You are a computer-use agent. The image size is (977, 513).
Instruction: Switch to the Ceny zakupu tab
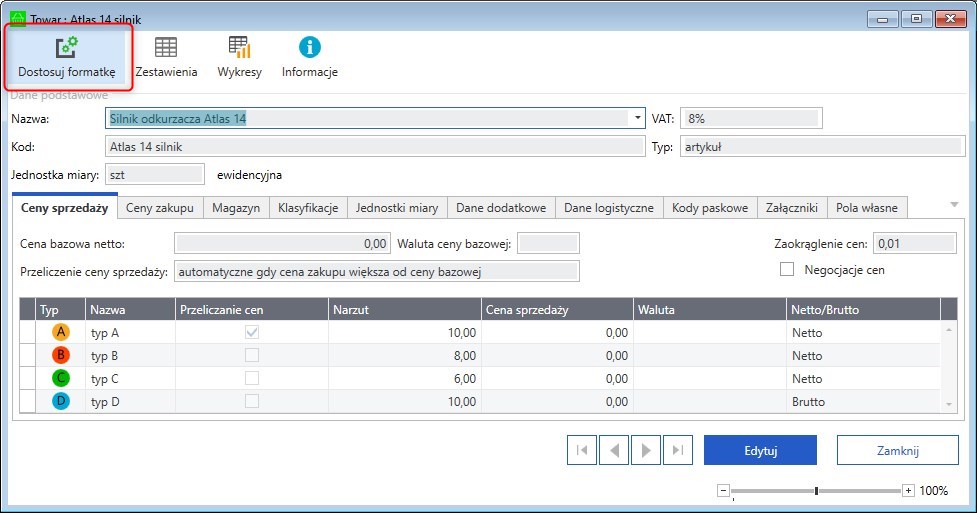160,207
